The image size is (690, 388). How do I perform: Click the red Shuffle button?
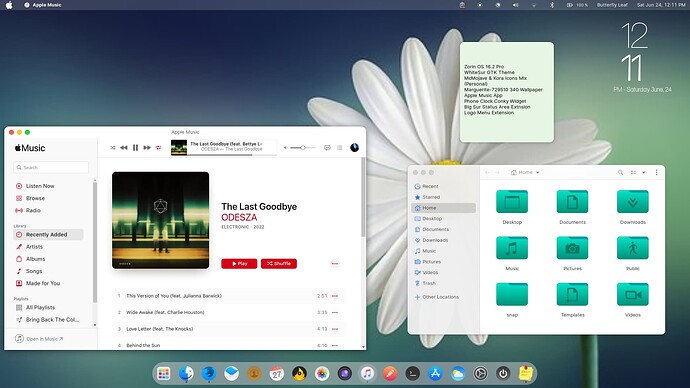pos(279,264)
